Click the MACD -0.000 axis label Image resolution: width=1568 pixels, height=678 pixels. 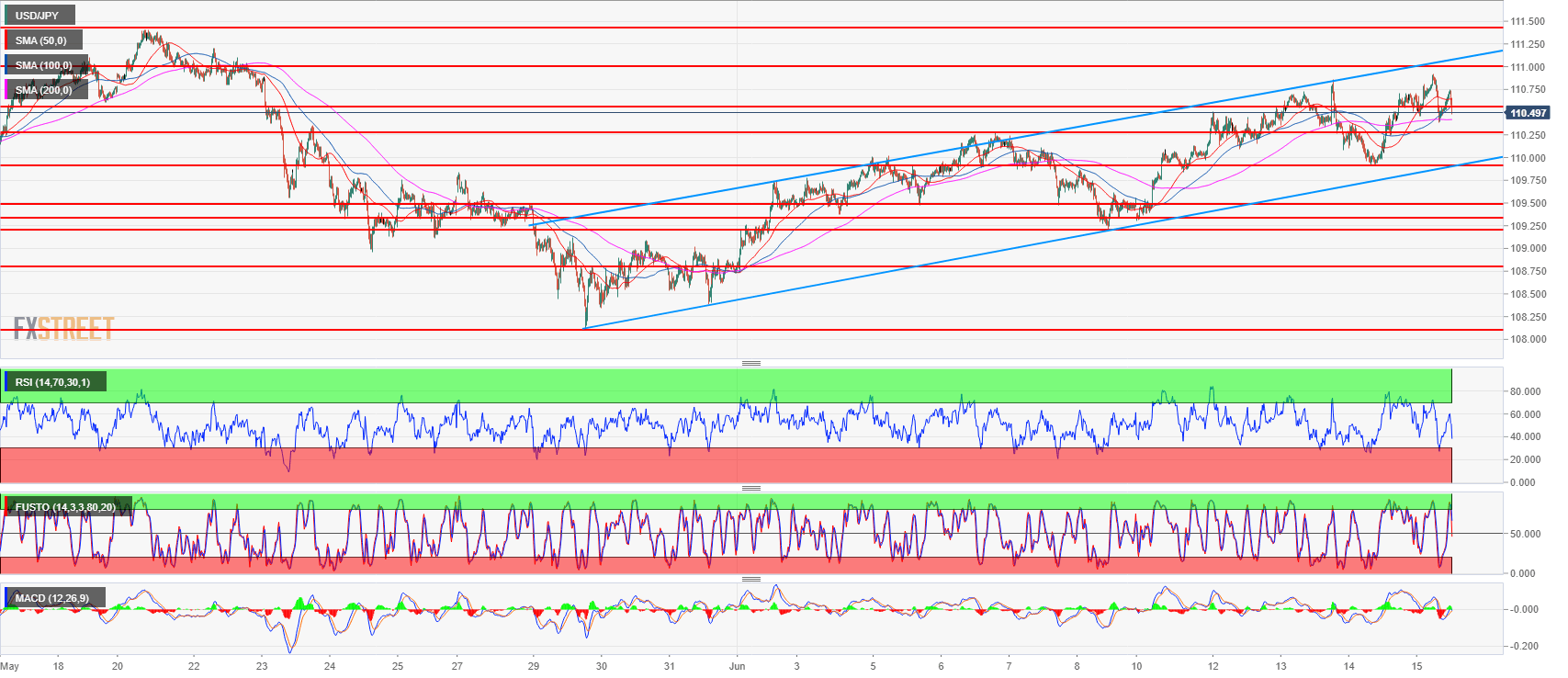coord(1524,609)
